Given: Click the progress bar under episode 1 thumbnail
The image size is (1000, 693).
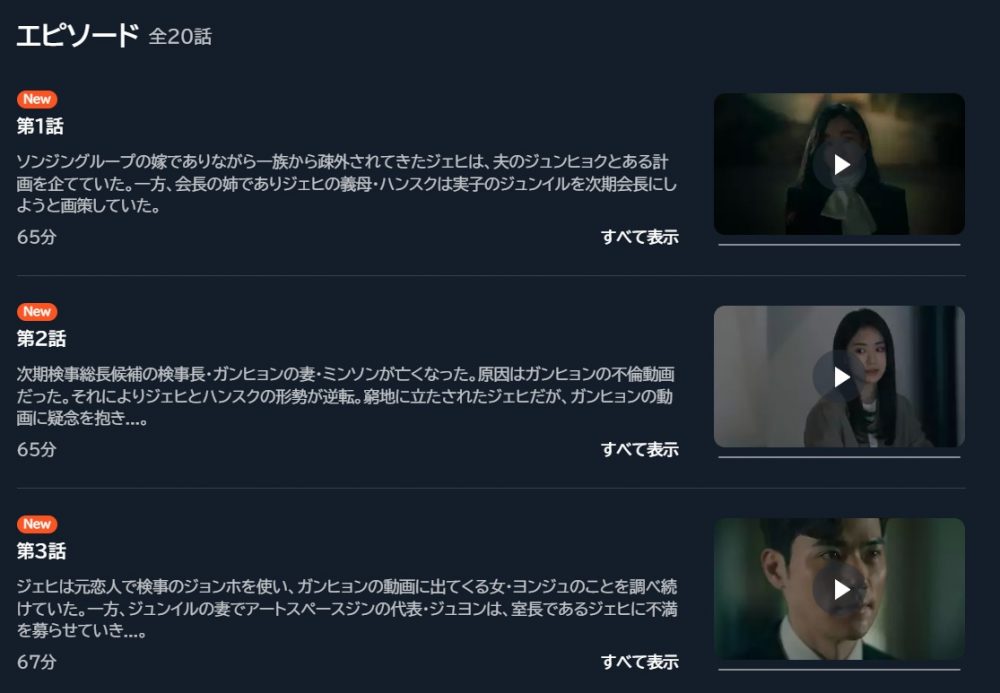Looking at the screenshot, I should 839,244.
